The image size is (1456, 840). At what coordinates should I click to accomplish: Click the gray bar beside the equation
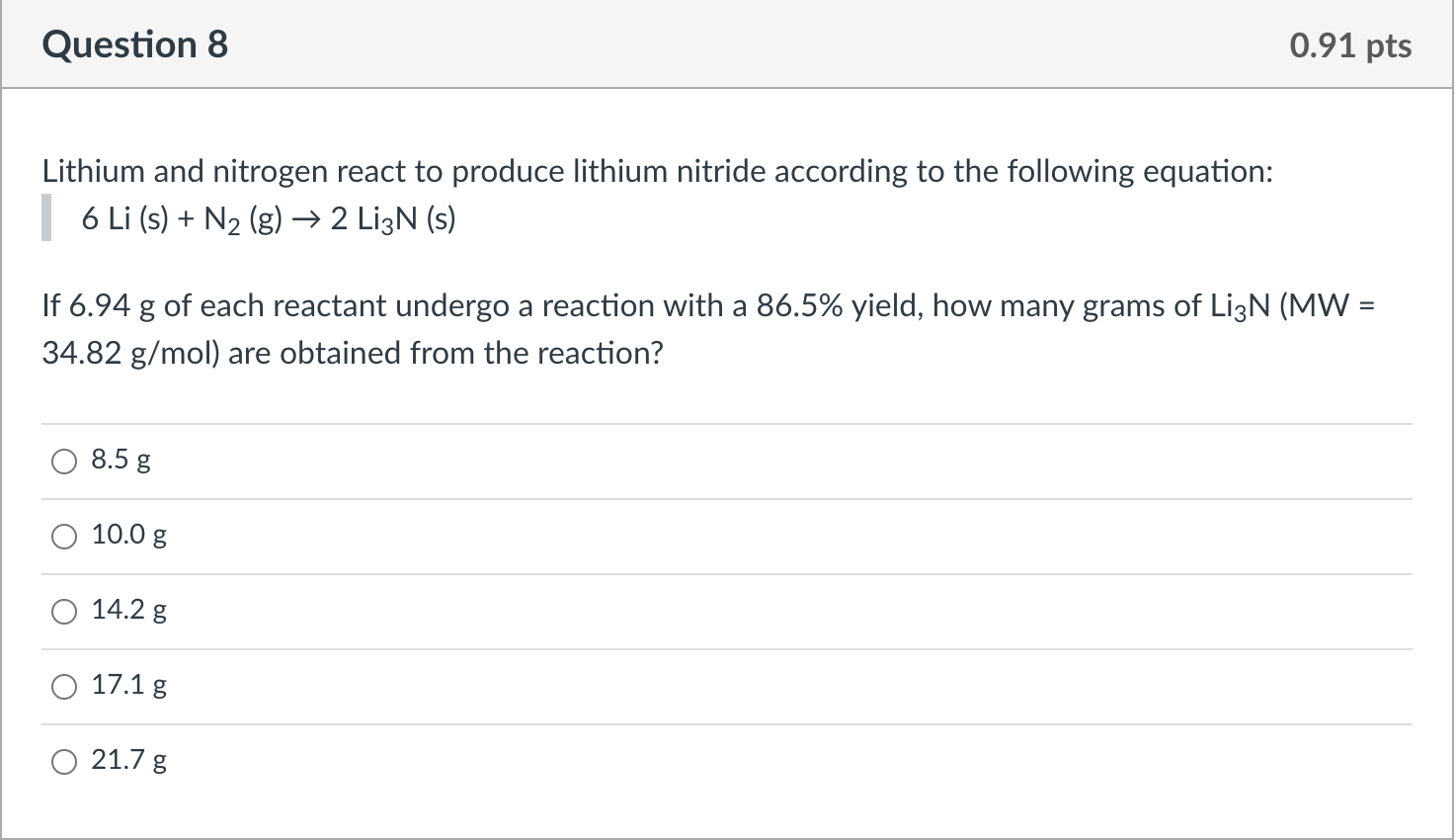coord(44,217)
